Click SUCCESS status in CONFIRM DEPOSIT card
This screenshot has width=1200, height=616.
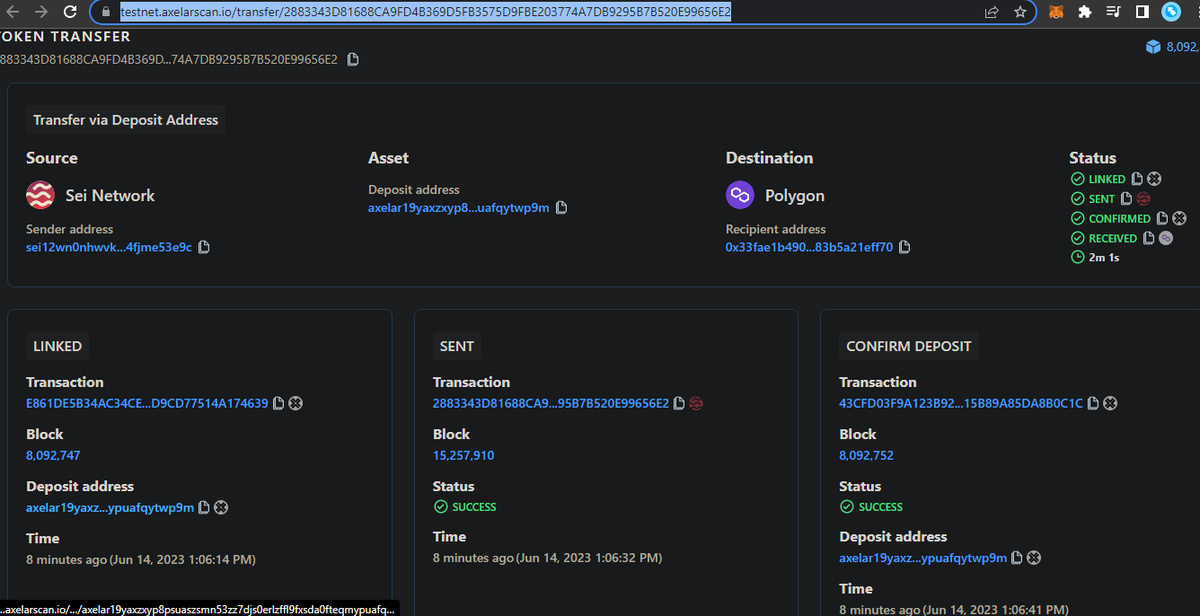pyautogui.click(x=872, y=507)
